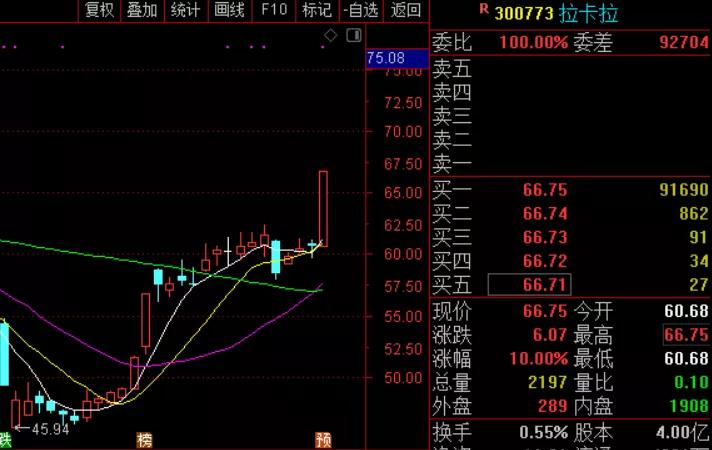Select 买三 price 66.73
Viewport: 712px width, 450px height.
tap(545, 237)
